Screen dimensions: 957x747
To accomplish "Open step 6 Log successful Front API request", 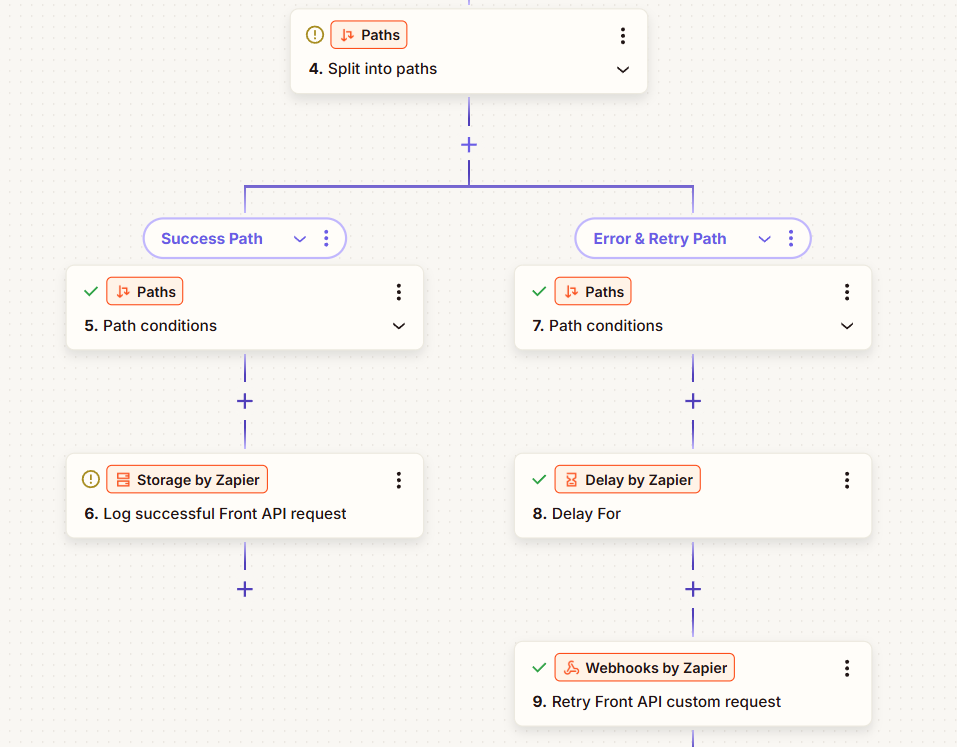I will [x=245, y=496].
